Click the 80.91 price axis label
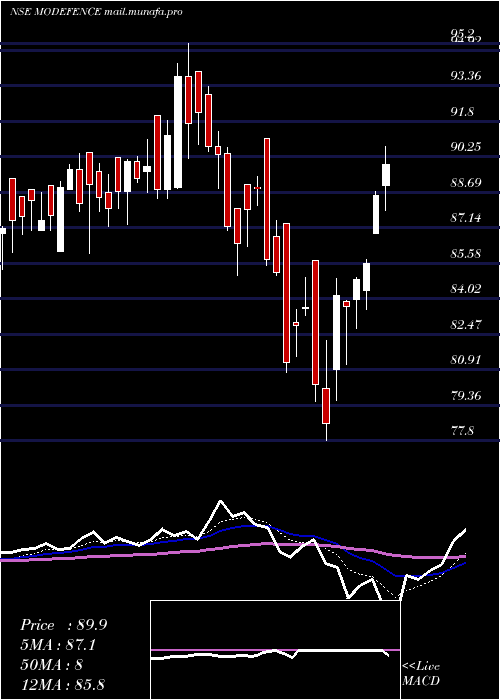The image size is (500, 700). click(466, 360)
